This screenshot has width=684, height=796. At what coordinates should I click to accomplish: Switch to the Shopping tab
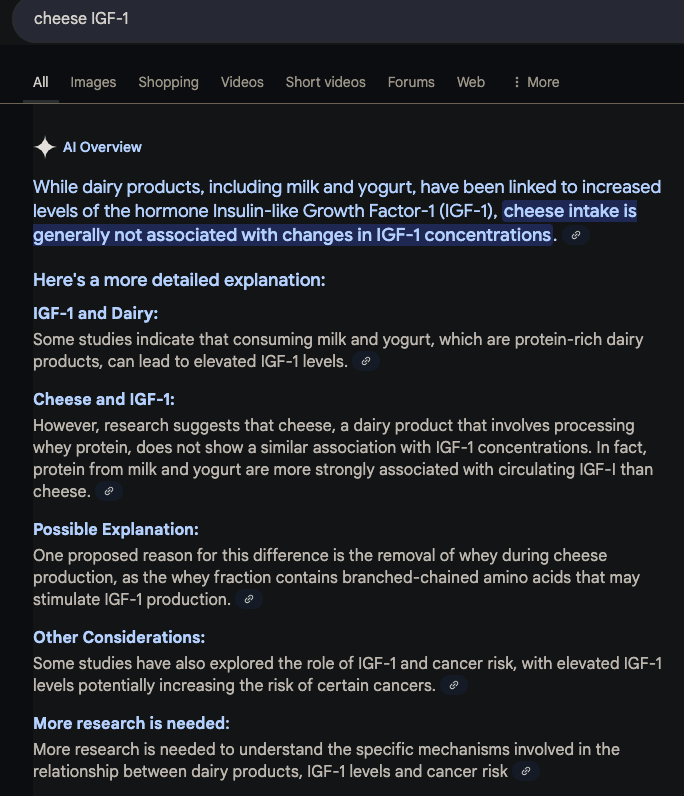168,82
